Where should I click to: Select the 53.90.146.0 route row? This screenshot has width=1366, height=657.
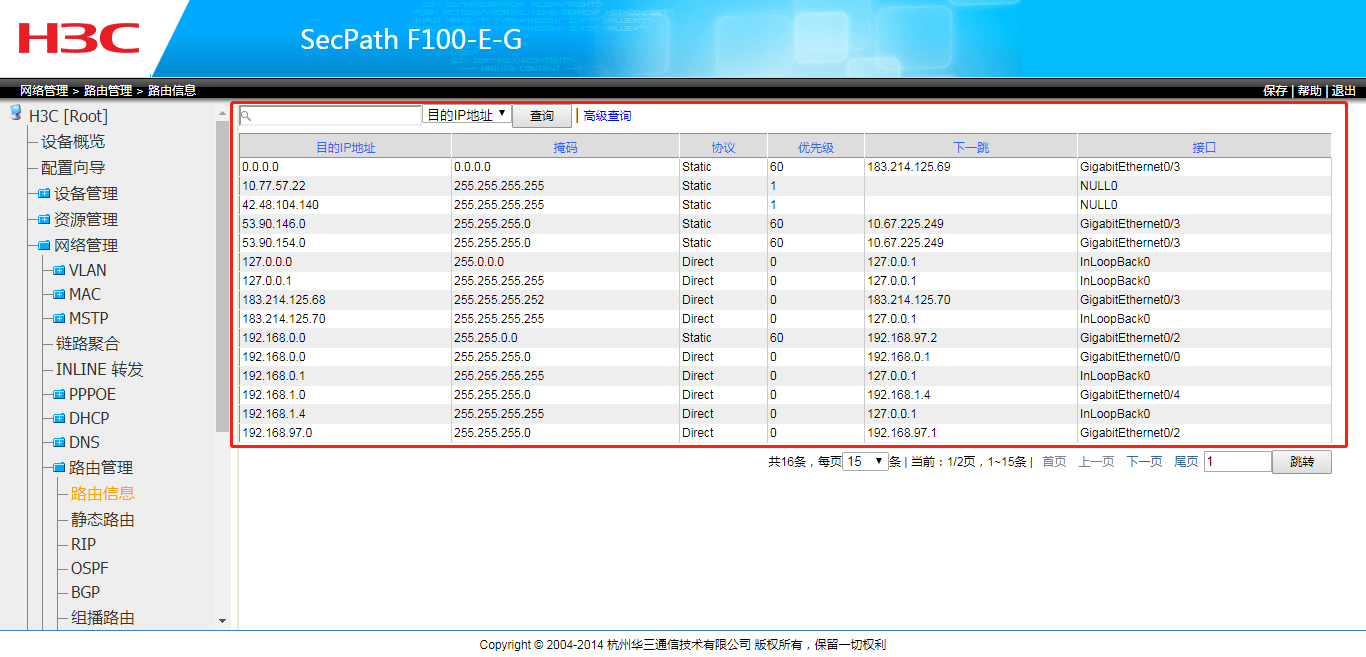point(785,224)
